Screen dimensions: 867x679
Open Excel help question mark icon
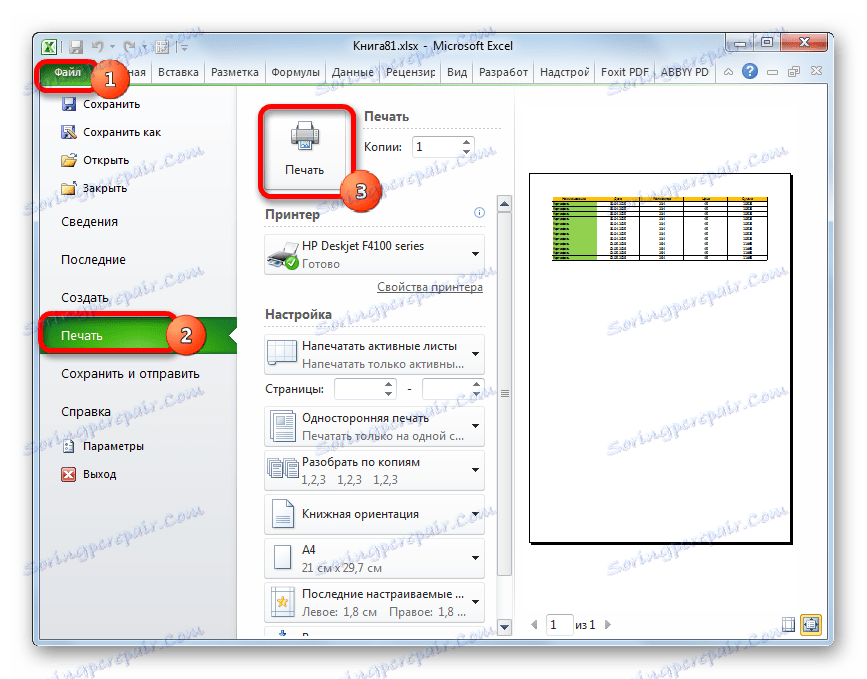tap(750, 71)
